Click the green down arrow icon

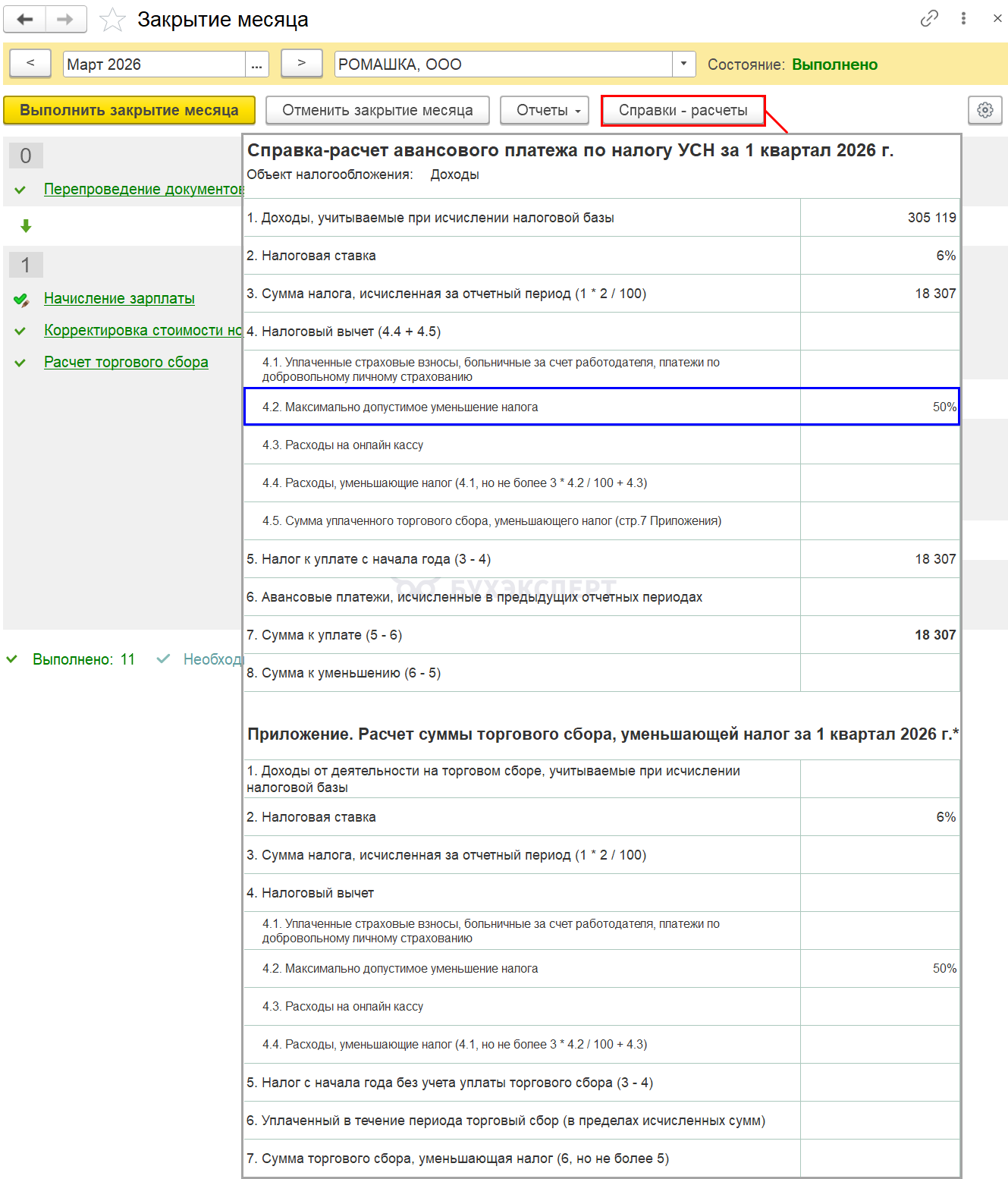(x=26, y=226)
